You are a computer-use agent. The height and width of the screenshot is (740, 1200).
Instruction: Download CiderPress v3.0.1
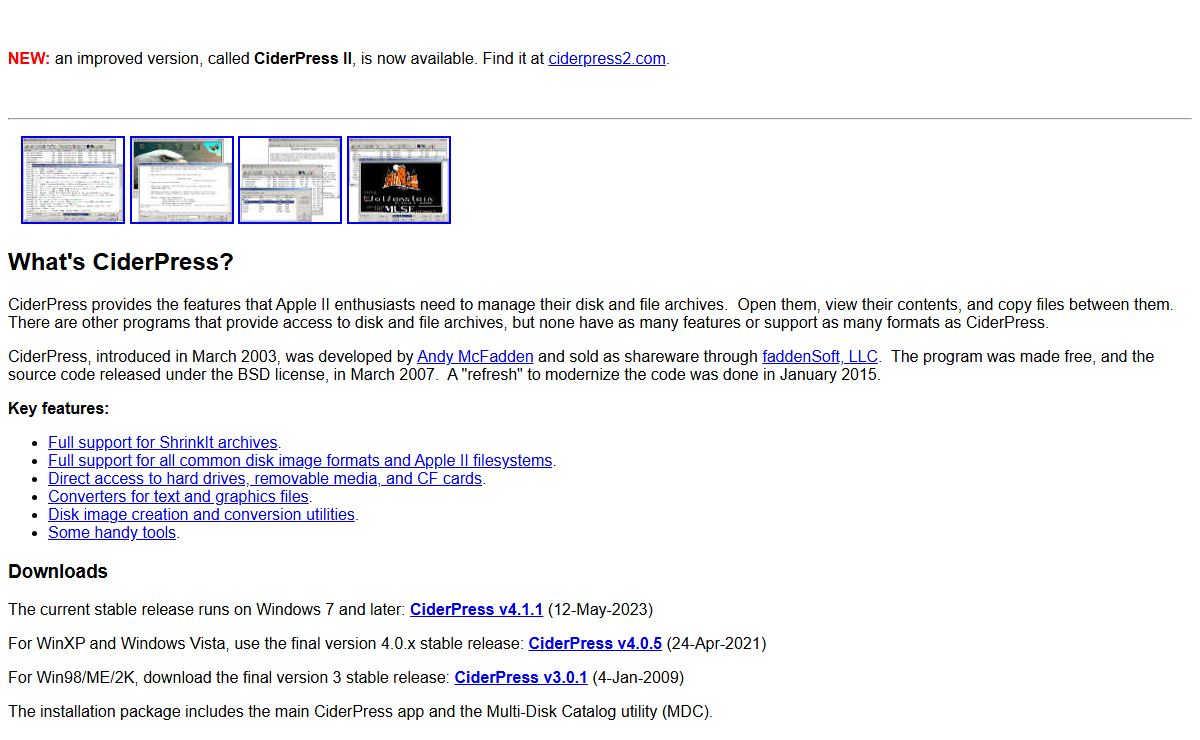coord(521,677)
